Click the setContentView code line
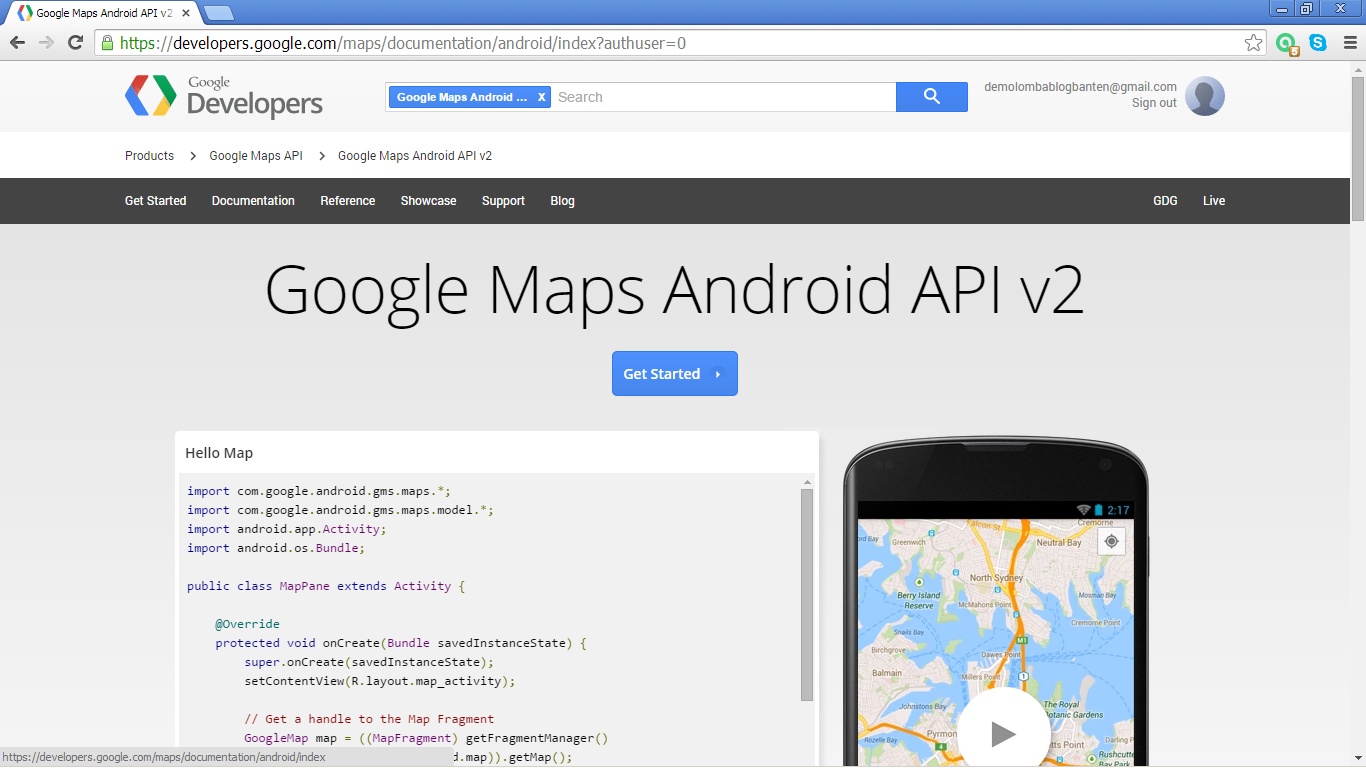The width and height of the screenshot is (1366, 768). coord(380,681)
